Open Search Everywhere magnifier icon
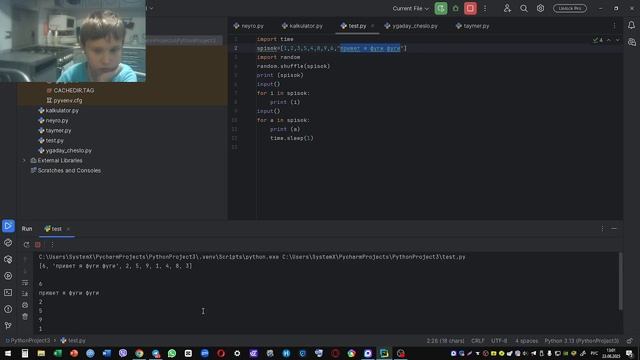 tap(524, 8)
